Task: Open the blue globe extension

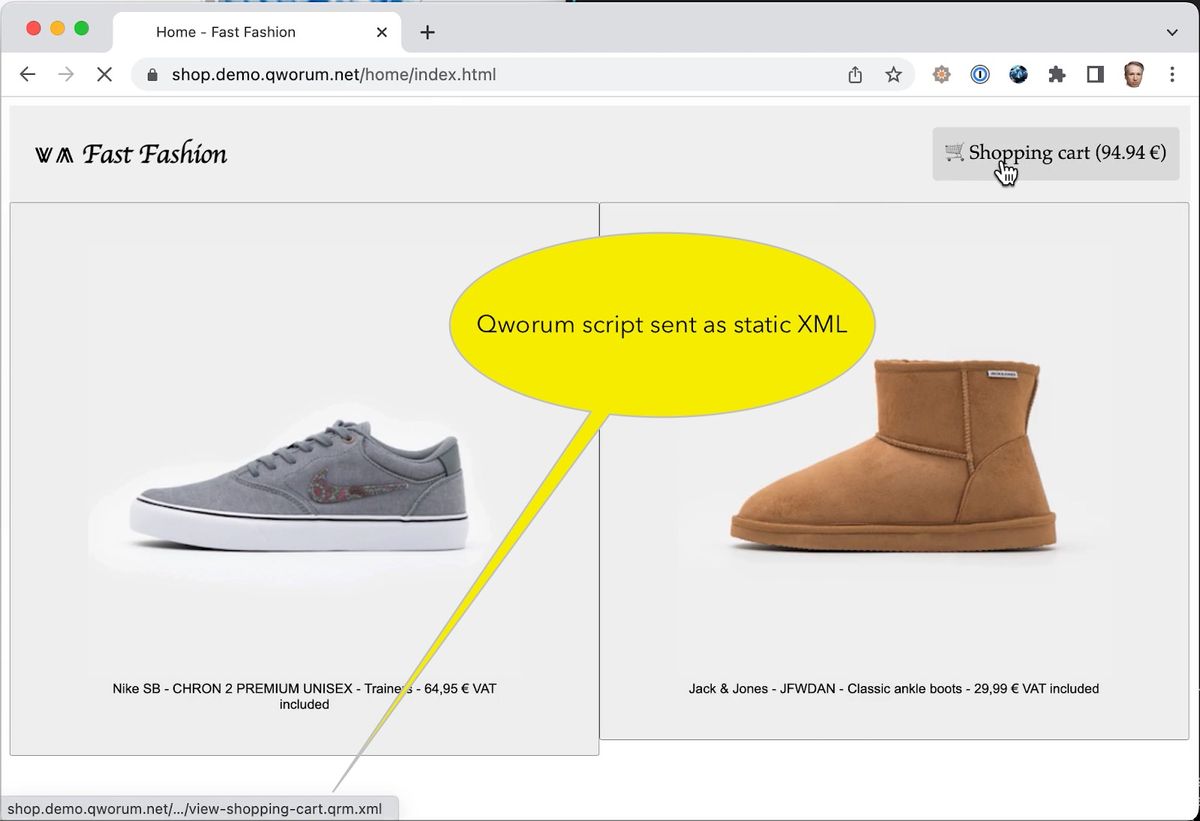Action: (1018, 74)
